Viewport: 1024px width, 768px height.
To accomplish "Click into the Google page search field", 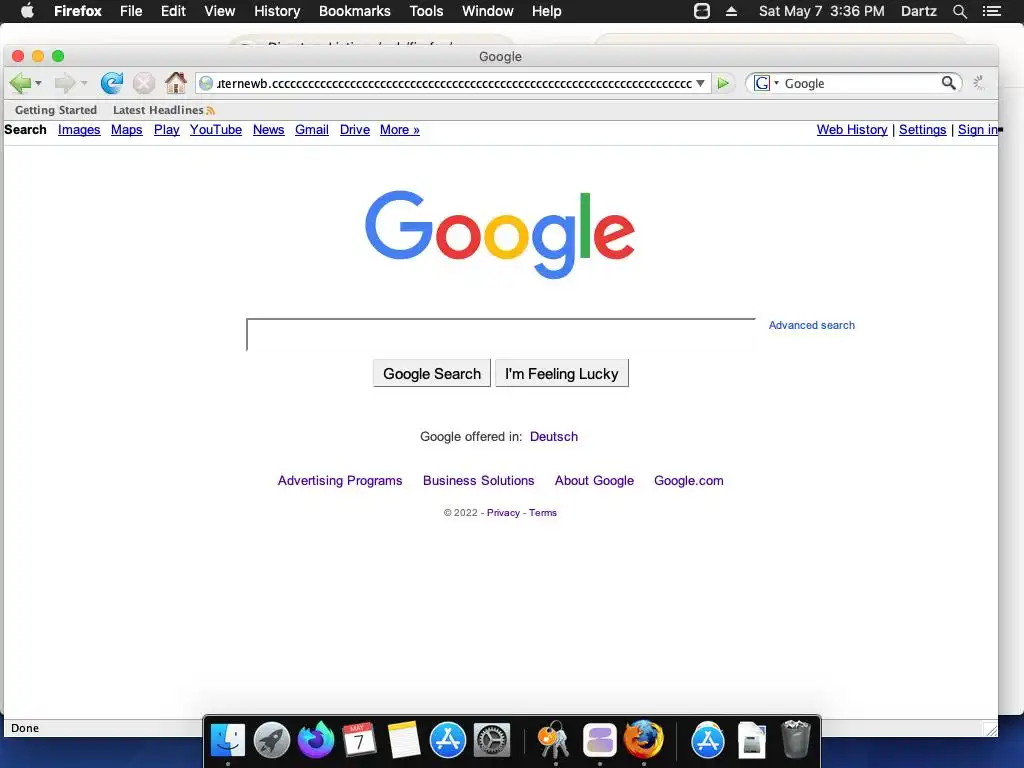I will (501, 335).
